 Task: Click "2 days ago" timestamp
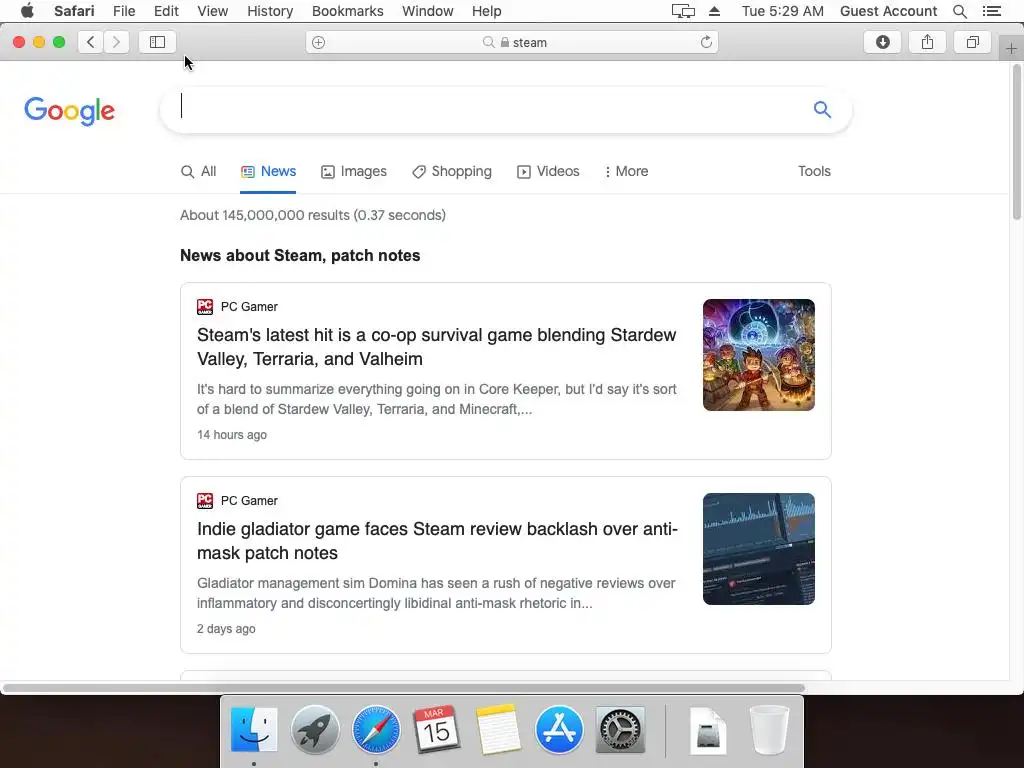(x=226, y=629)
